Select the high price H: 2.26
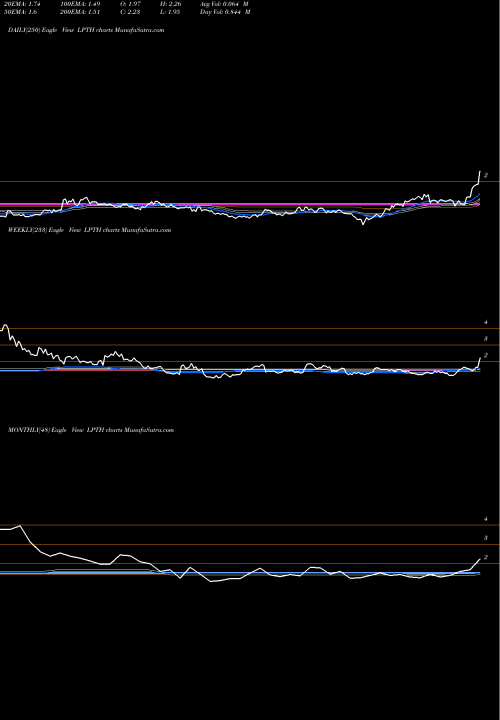Viewport: 500px width, 720px height. pyautogui.click(x=171, y=4)
